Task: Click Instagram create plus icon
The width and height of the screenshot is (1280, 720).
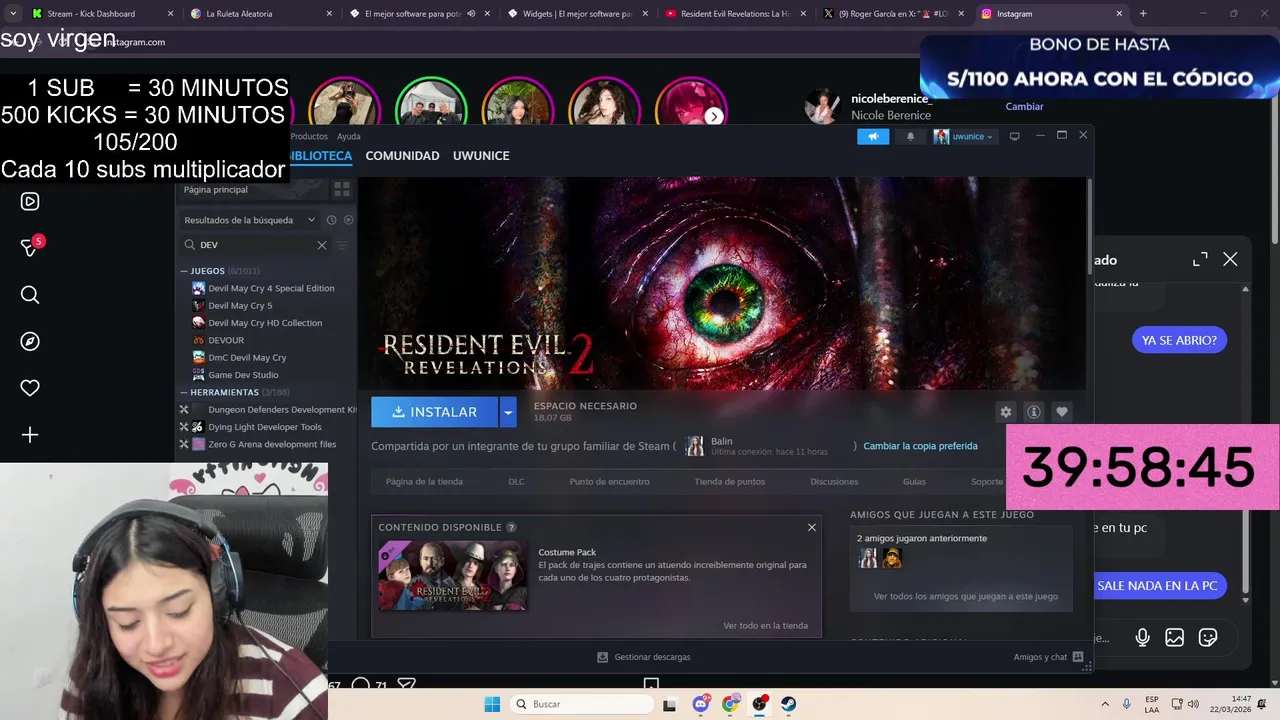Action: click(x=30, y=435)
